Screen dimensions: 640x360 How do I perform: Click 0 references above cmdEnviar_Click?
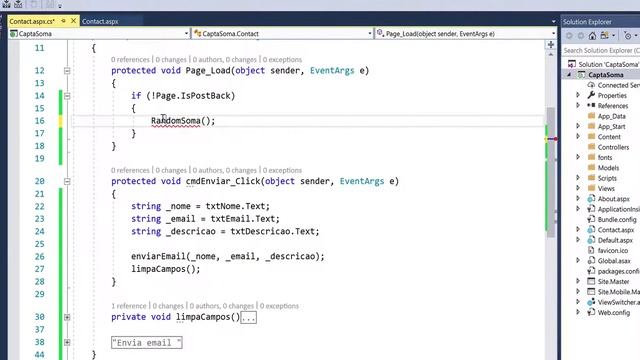130,170
